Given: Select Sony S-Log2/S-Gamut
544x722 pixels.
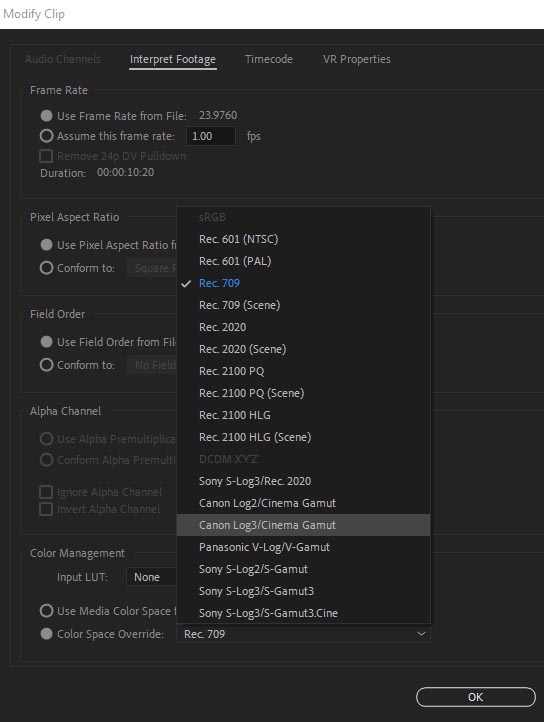Looking at the screenshot, I should (x=304, y=569).
